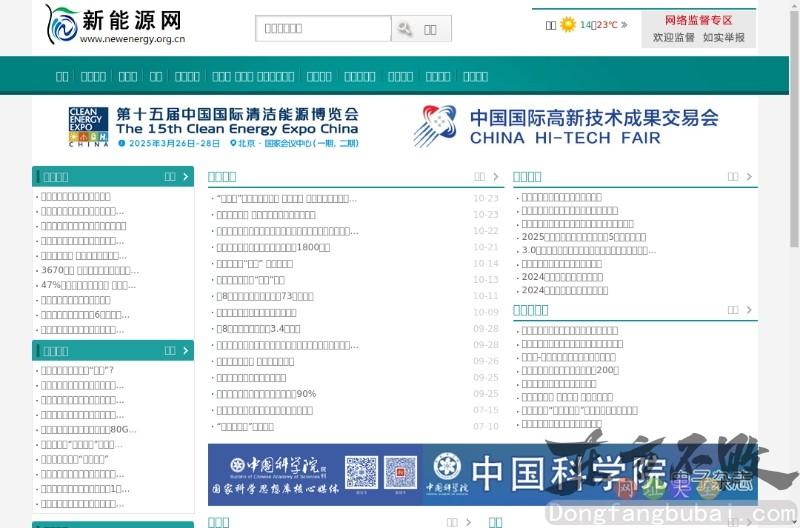Open the 15th Clean Energy Expo China banner
Image resolution: width=800 pixels, height=528 pixels.
click(x=214, y=127)
